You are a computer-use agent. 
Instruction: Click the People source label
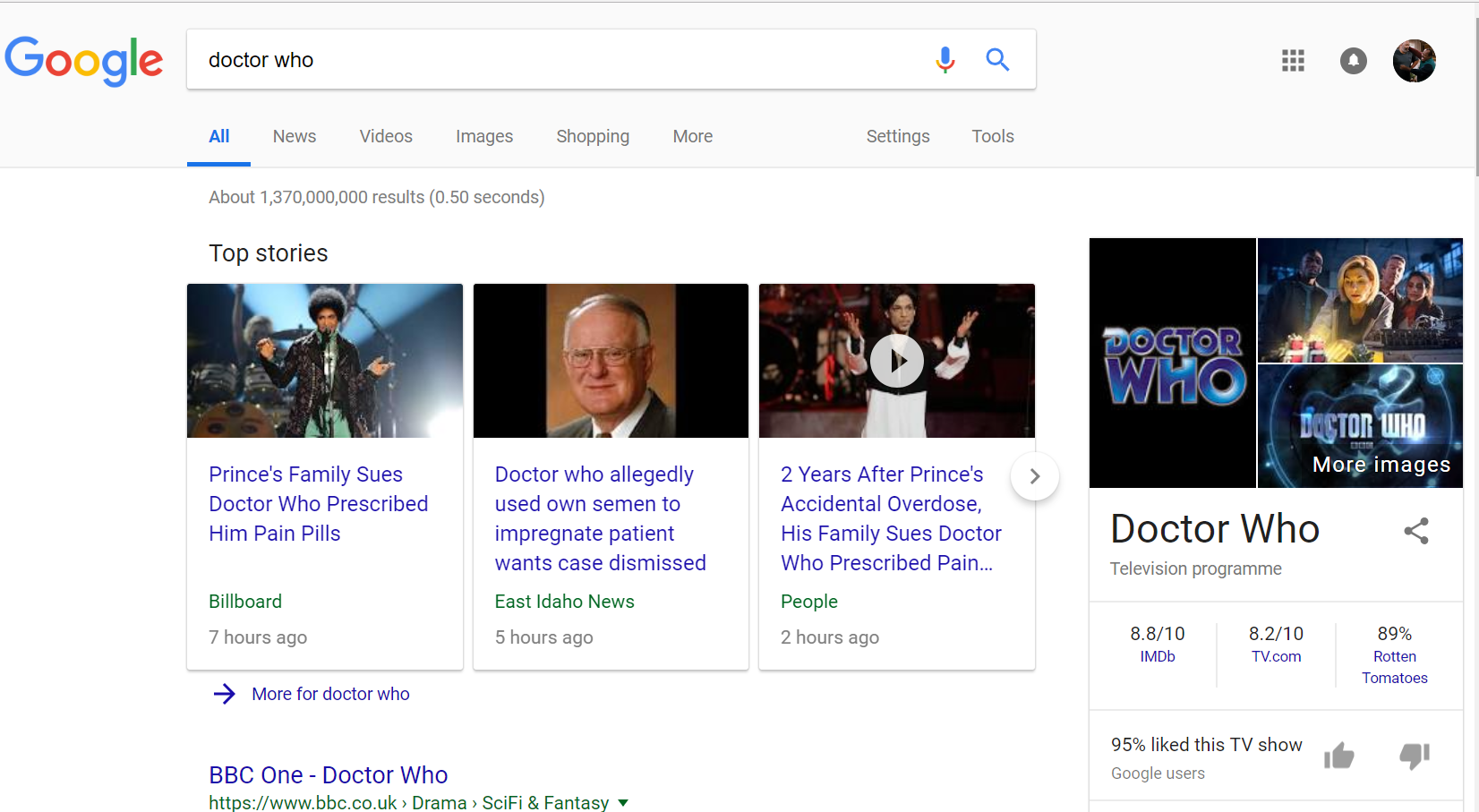point(809,602)
